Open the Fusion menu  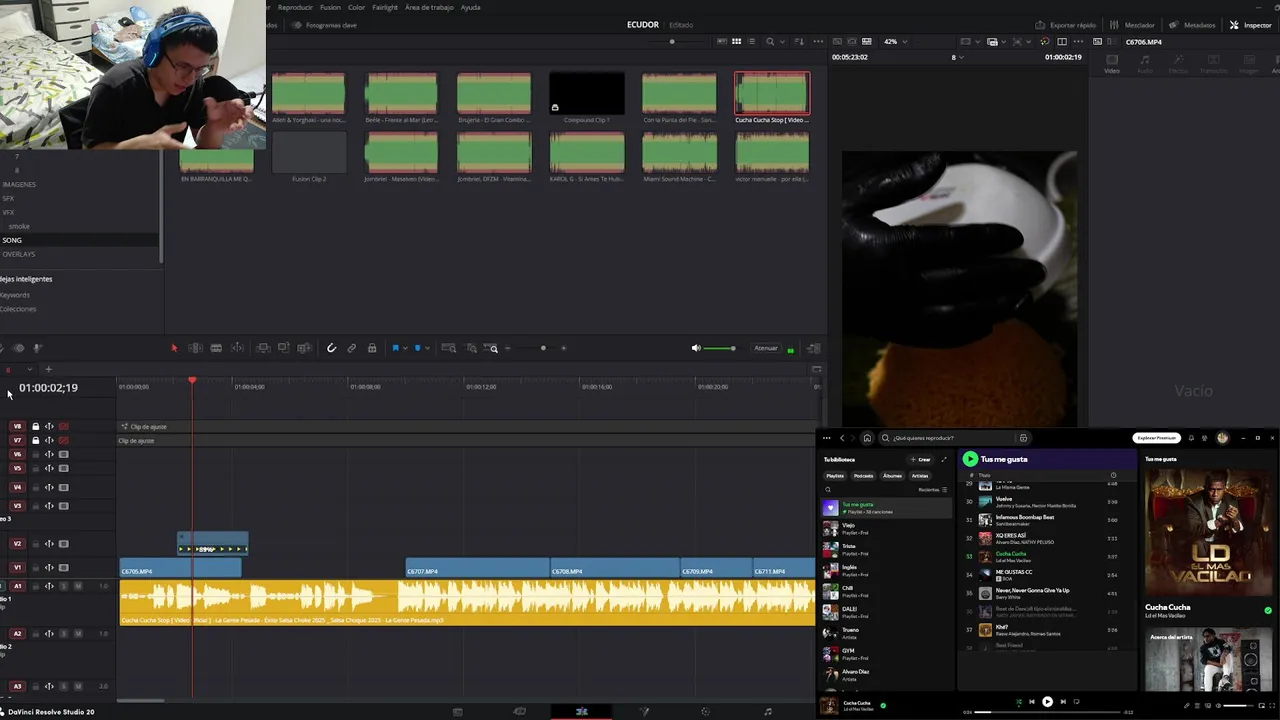pos(330,7)
